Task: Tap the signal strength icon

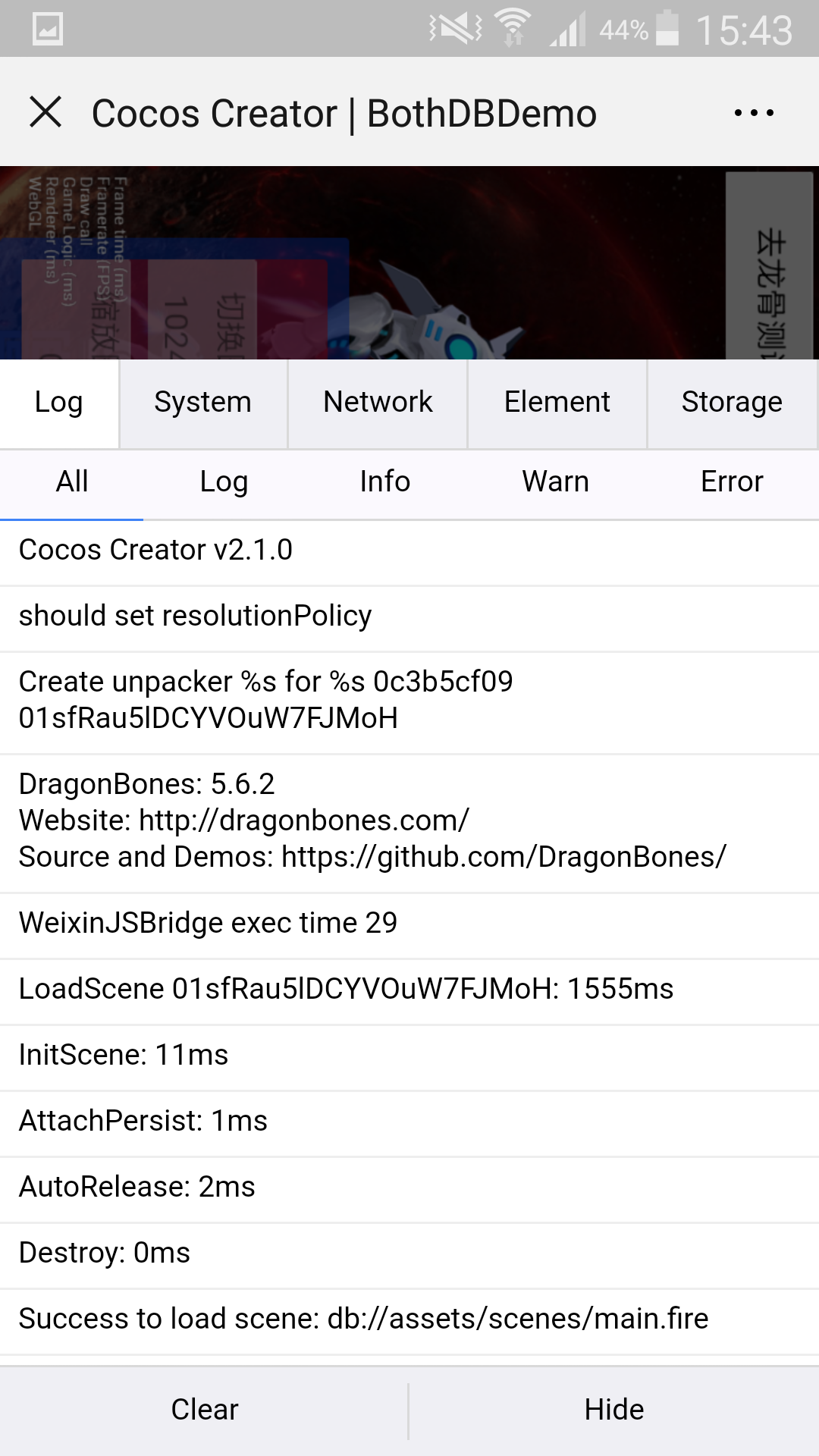Action: coord(568,30)
